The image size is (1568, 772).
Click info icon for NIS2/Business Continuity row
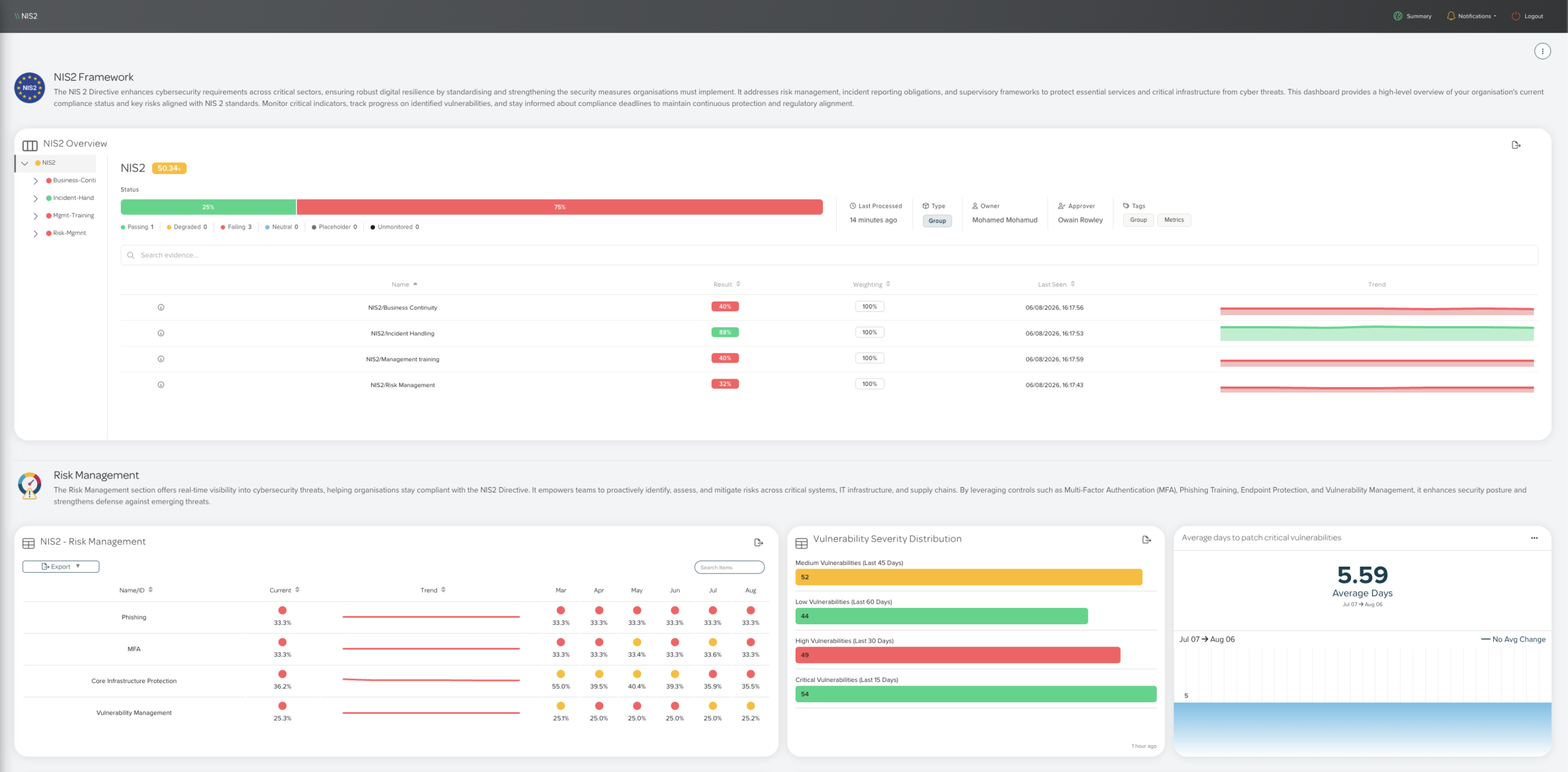coord(161,308)
